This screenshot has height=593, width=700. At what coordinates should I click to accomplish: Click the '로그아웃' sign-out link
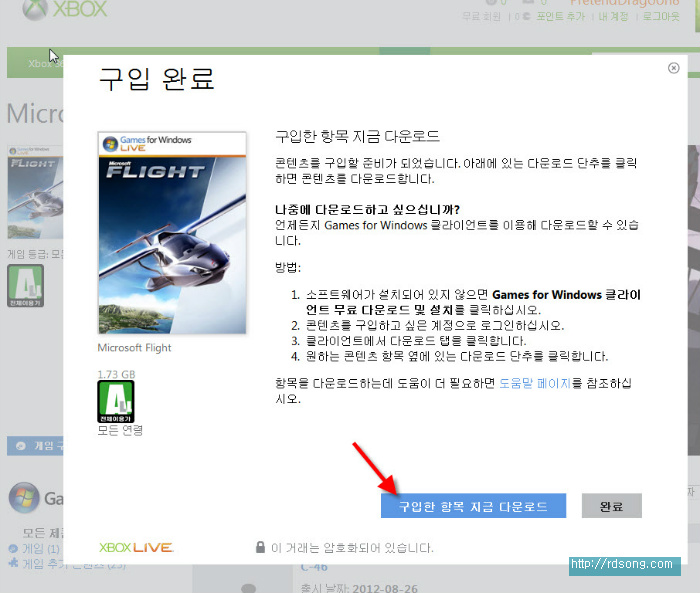pyautogui.click(x=661, y=17)
